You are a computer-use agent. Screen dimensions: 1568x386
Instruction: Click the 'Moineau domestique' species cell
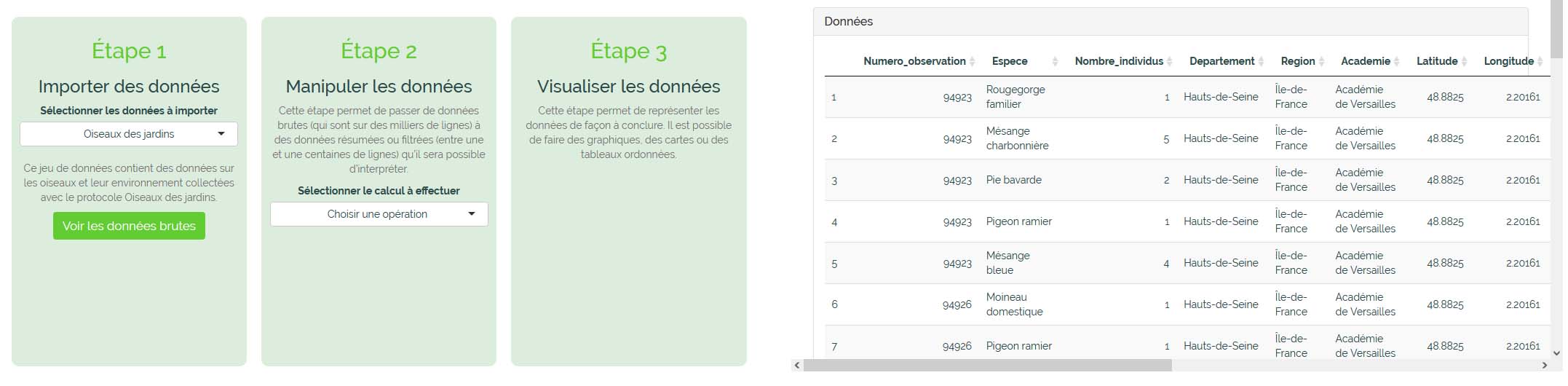1014,304
